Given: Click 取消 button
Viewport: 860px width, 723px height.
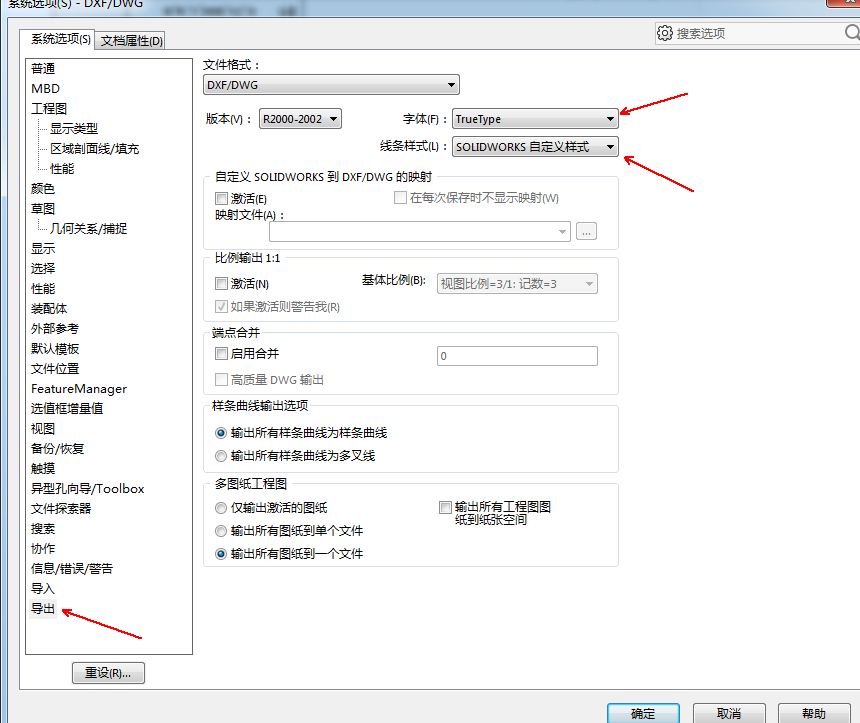Looking at the screenshot, I should point(729,714).
